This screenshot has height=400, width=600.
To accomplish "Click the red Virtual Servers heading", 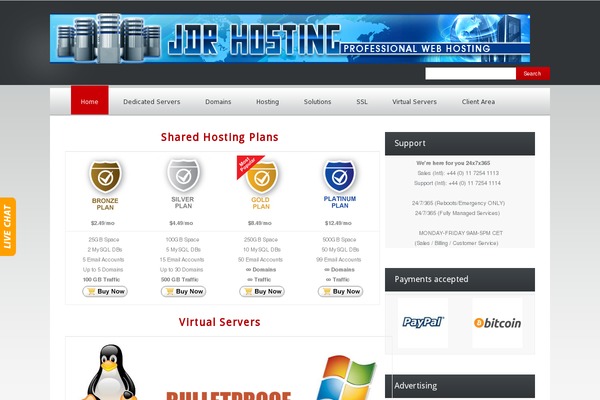I will point(220,322).
